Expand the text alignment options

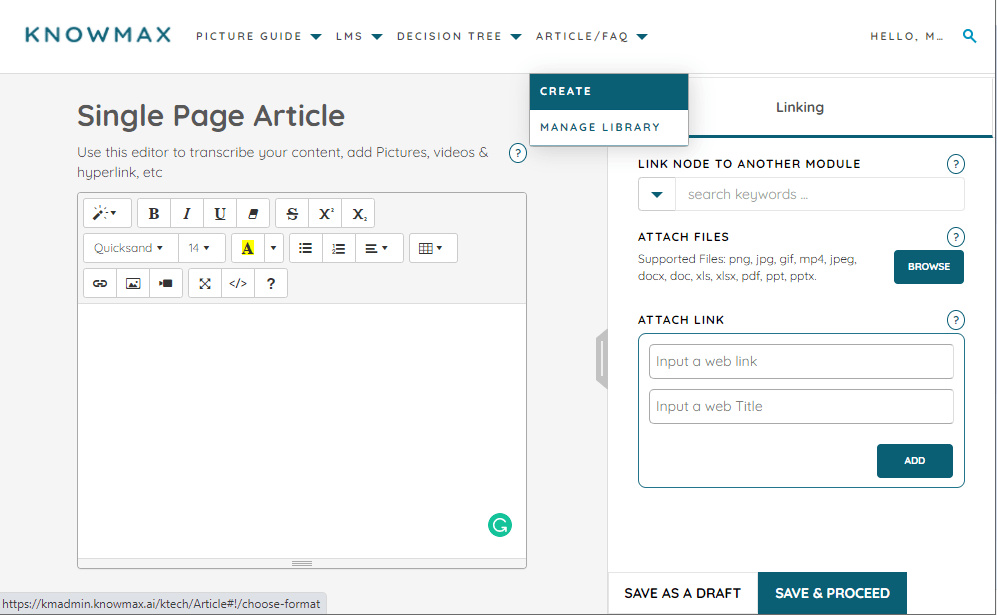pos(379,247)
